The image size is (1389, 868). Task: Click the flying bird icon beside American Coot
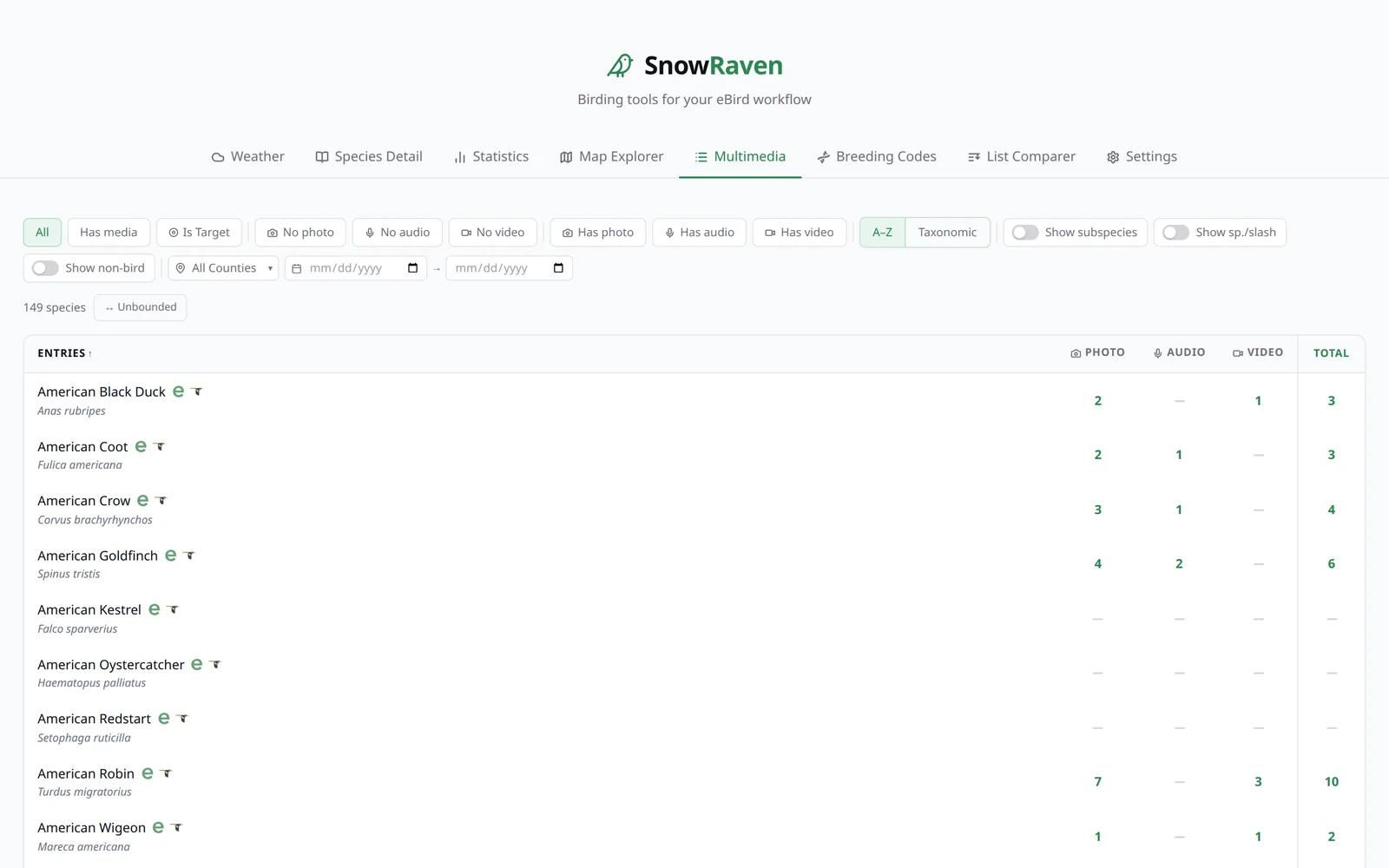(160, 446)
